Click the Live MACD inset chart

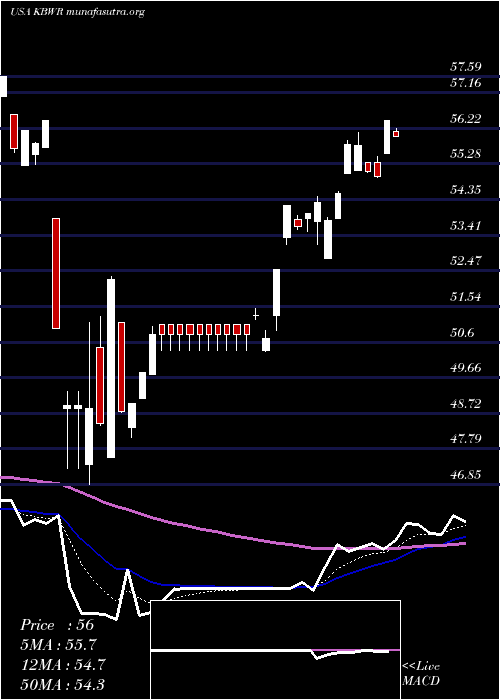click(x=276, y=650)
